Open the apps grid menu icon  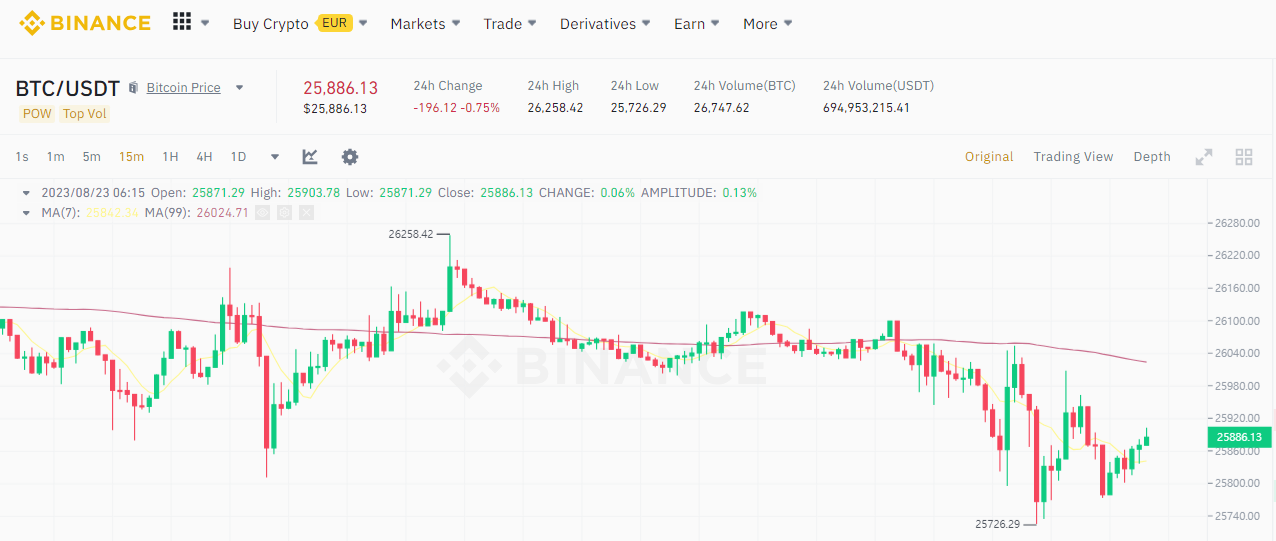pyautogui.click(x=182, y=22)
